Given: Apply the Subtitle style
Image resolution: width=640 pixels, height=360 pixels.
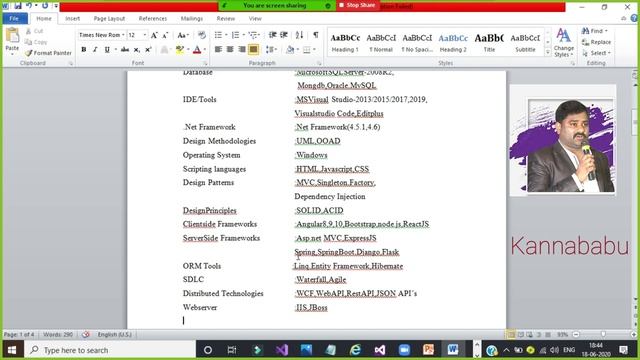Looking at the screenshot, I should 525,42.
